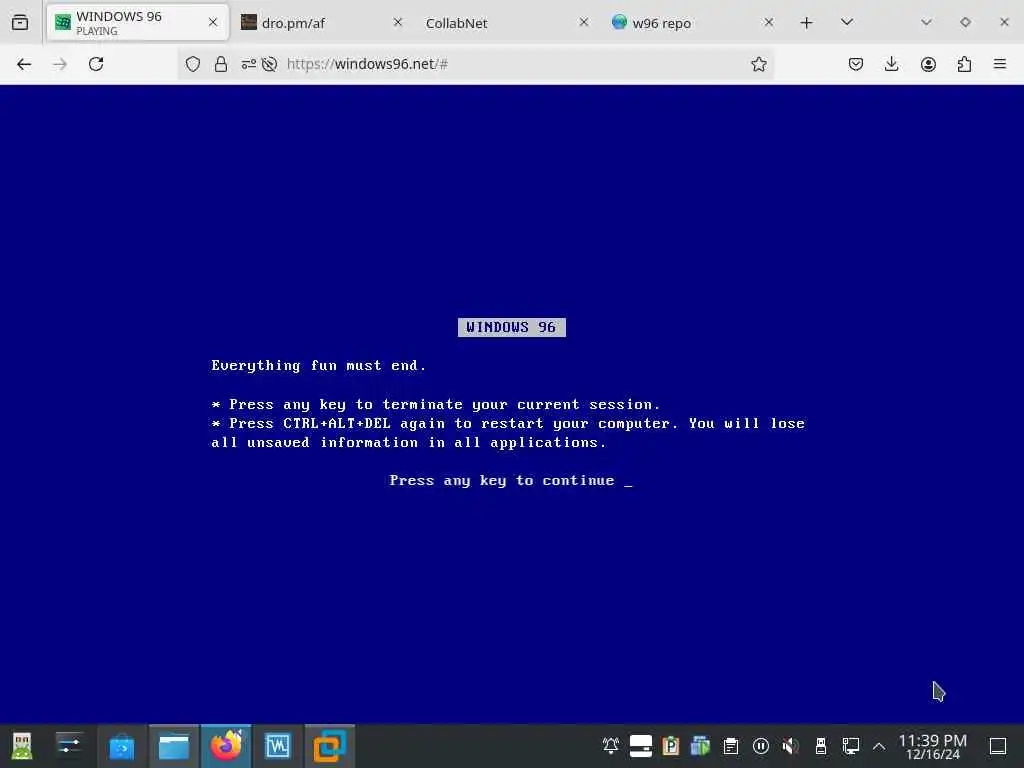Click the media pause tray icon
Screen dimensions: 1024x768
click(761, 745)
